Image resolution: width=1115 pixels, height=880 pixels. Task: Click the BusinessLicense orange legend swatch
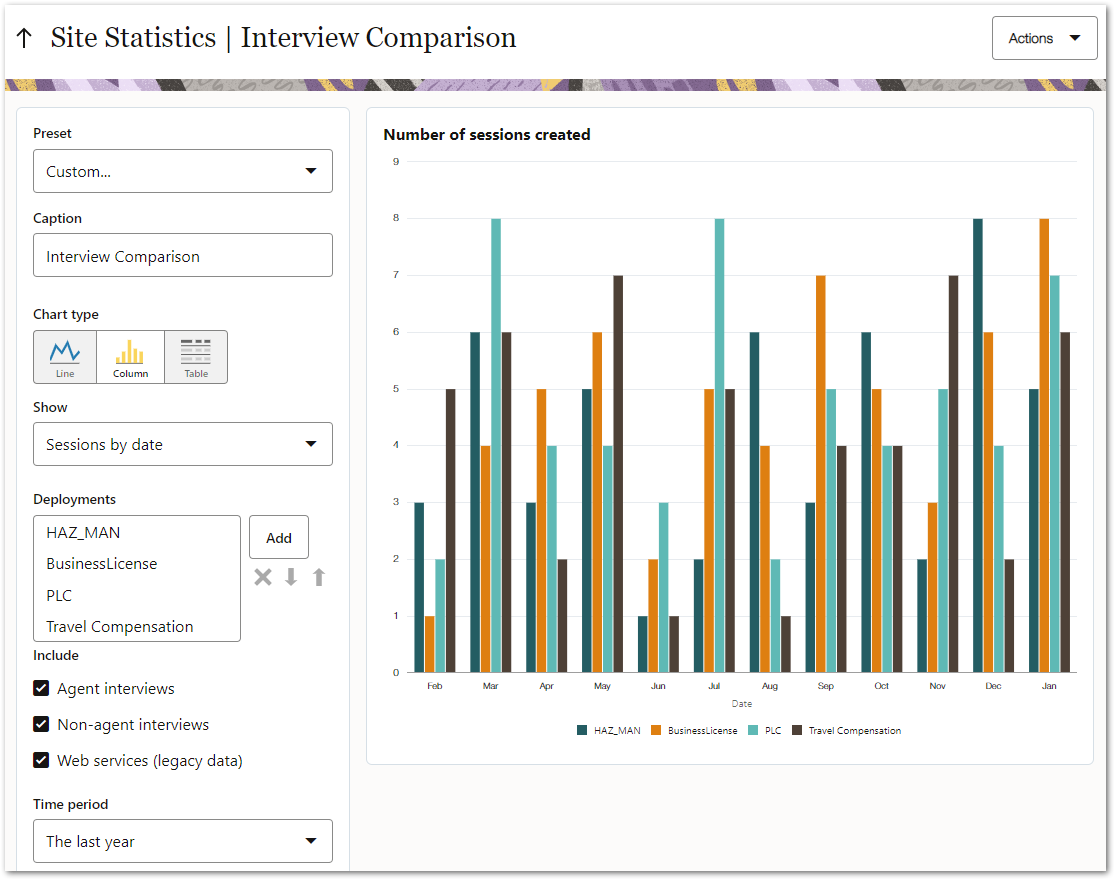pos(656,730)
